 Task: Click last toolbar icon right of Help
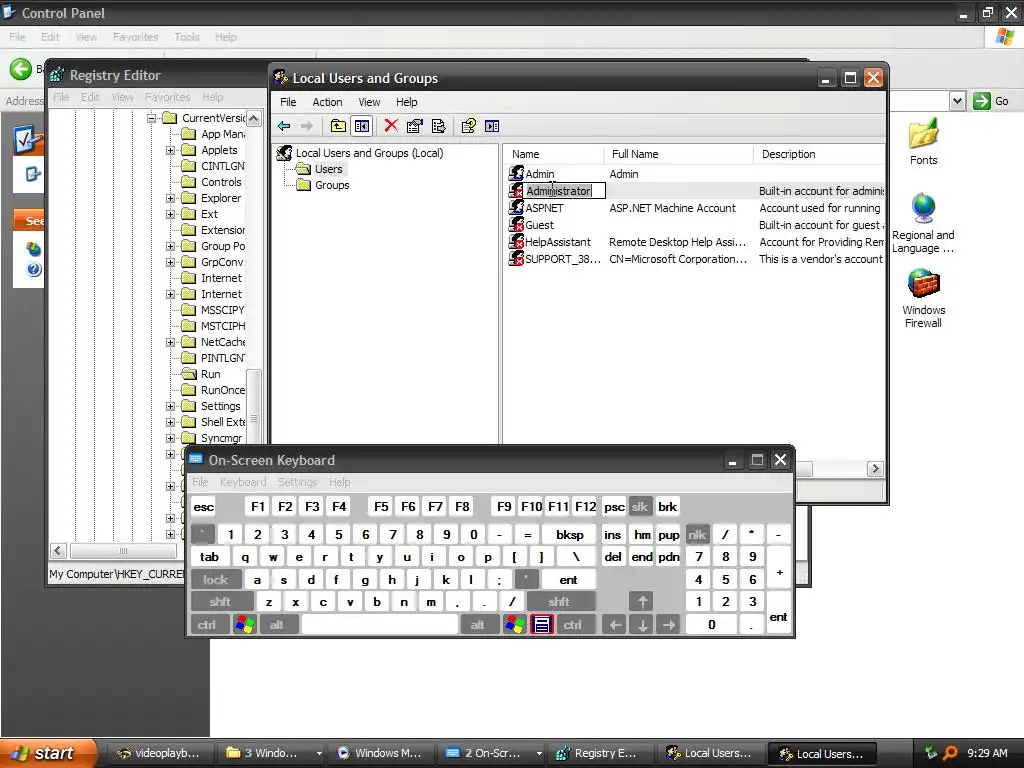coord(492,126)
